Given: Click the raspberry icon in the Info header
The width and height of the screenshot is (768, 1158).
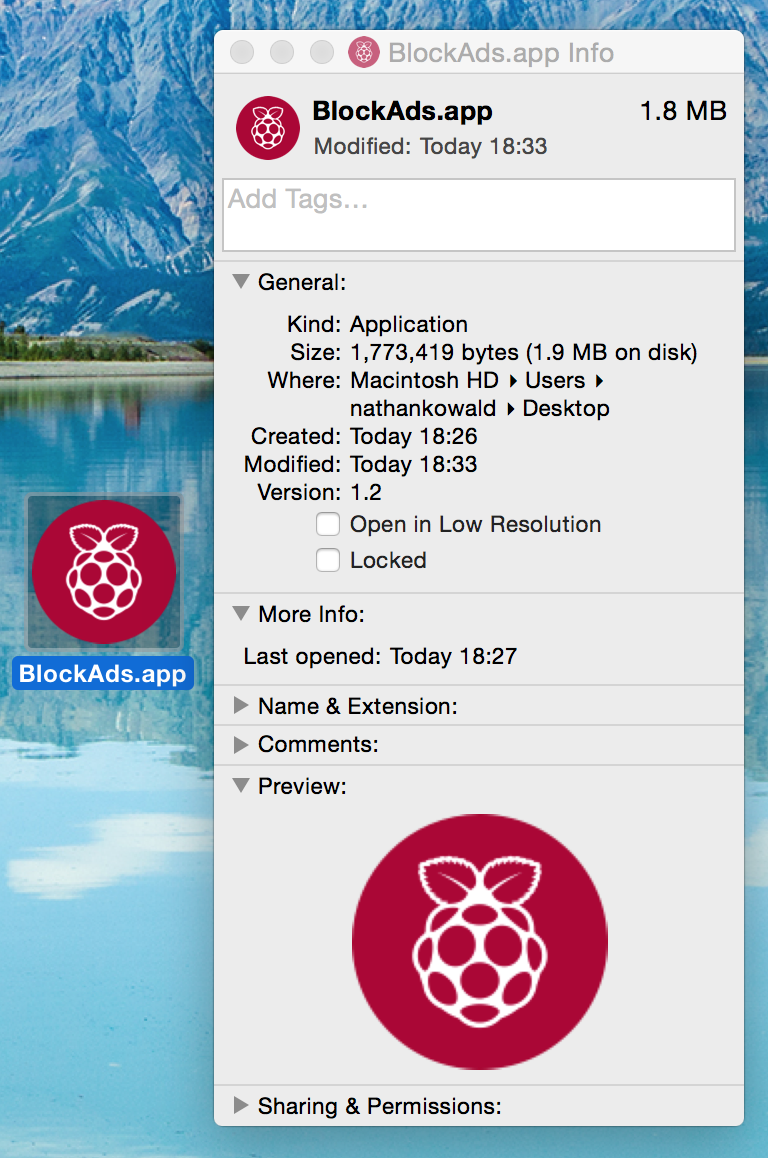Looking at the screenshot, I should point(268,128).
